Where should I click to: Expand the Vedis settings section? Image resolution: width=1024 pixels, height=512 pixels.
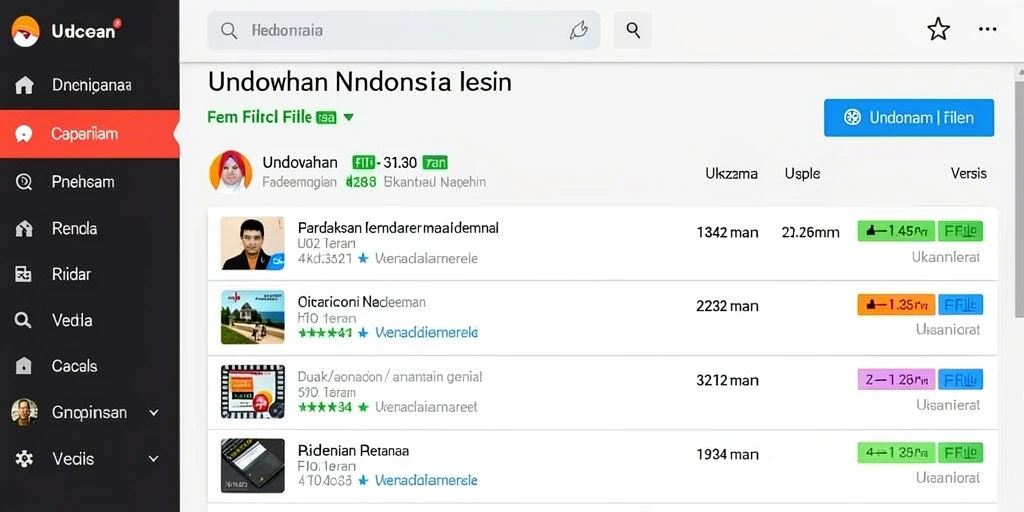click(154, 459)
